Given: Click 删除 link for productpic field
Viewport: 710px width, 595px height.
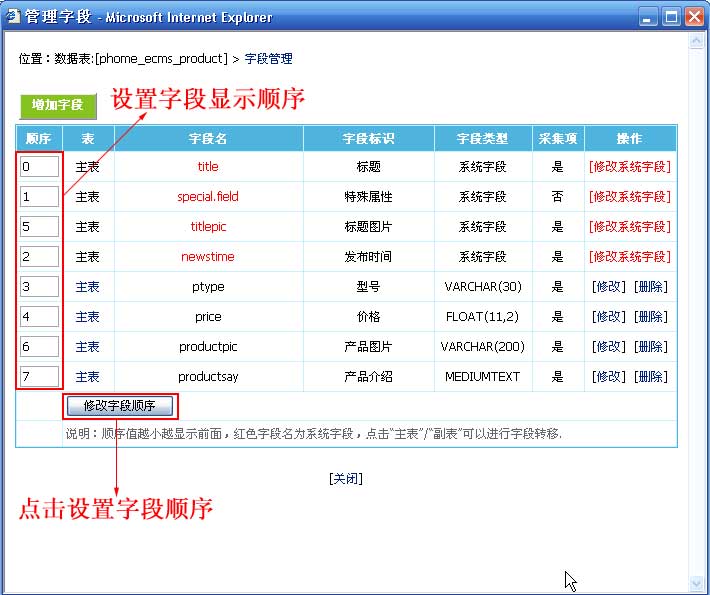Looking at the screenshot, I should [x=650, y=347].
